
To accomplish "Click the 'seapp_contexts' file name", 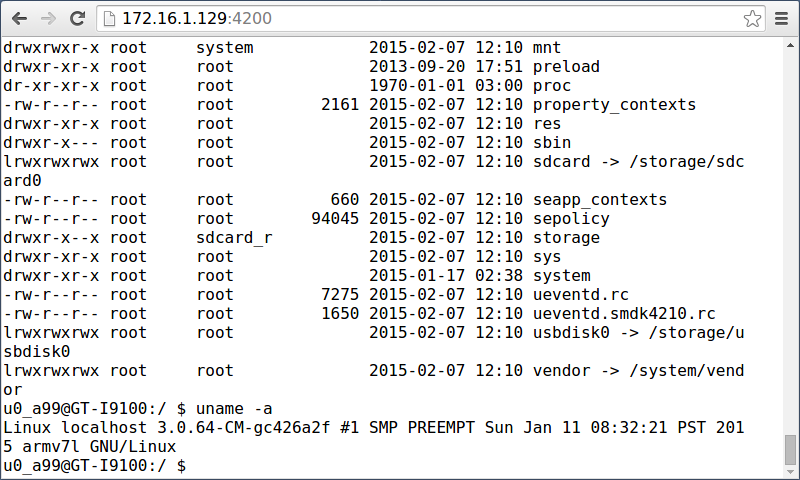I will (x=600, y=199).
